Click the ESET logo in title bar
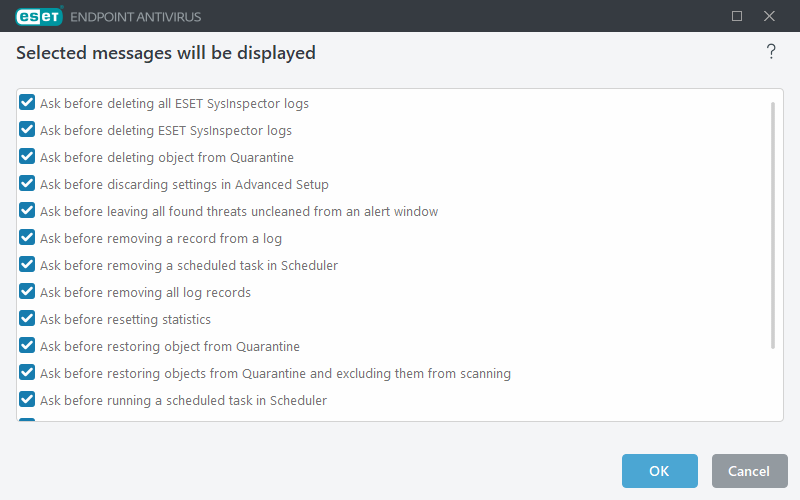Image resolution: width=800 pixels, height=500 pixels. [x=38, y=16]
